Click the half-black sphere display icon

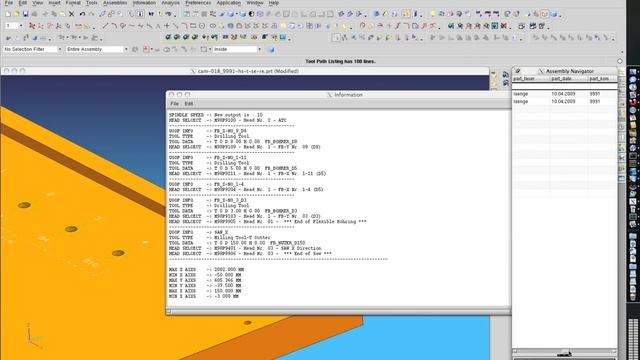pyautogui.click(x=251, y=14)
